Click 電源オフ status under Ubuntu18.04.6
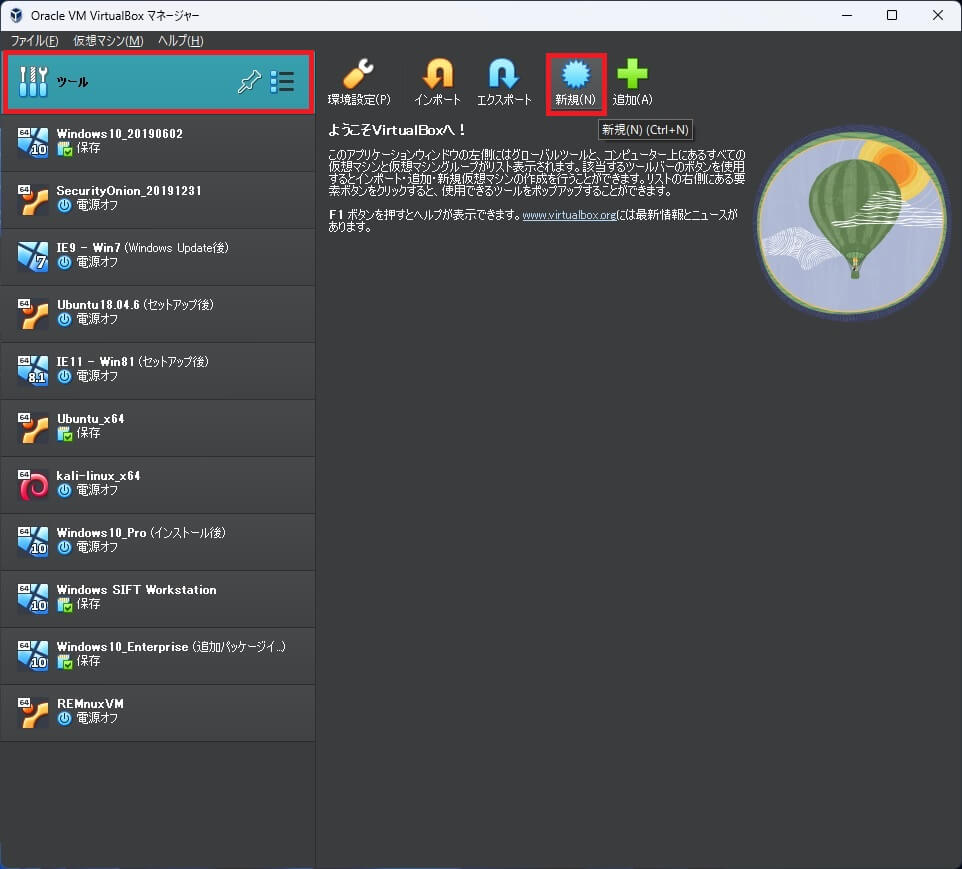962x869 pixels. 97,319
